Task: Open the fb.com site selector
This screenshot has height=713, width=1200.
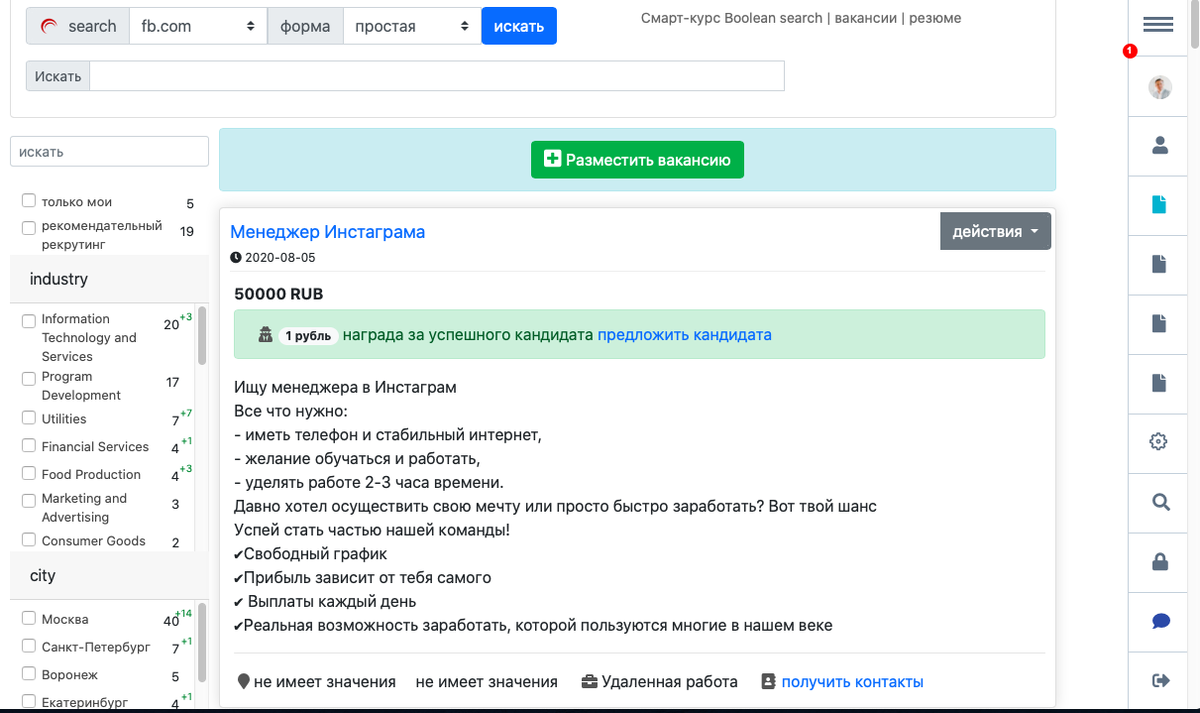Action: pyautogui.click(x=197, y=25)
